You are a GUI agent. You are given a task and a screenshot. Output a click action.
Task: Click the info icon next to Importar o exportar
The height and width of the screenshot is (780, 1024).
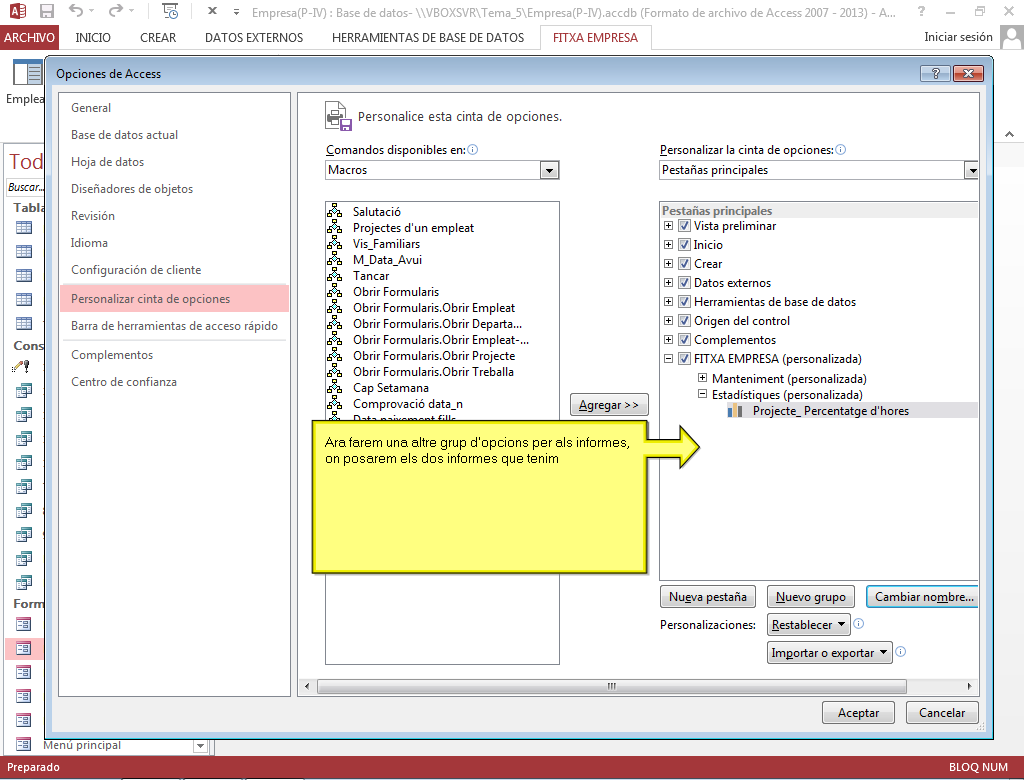click(x=901, y=651)
